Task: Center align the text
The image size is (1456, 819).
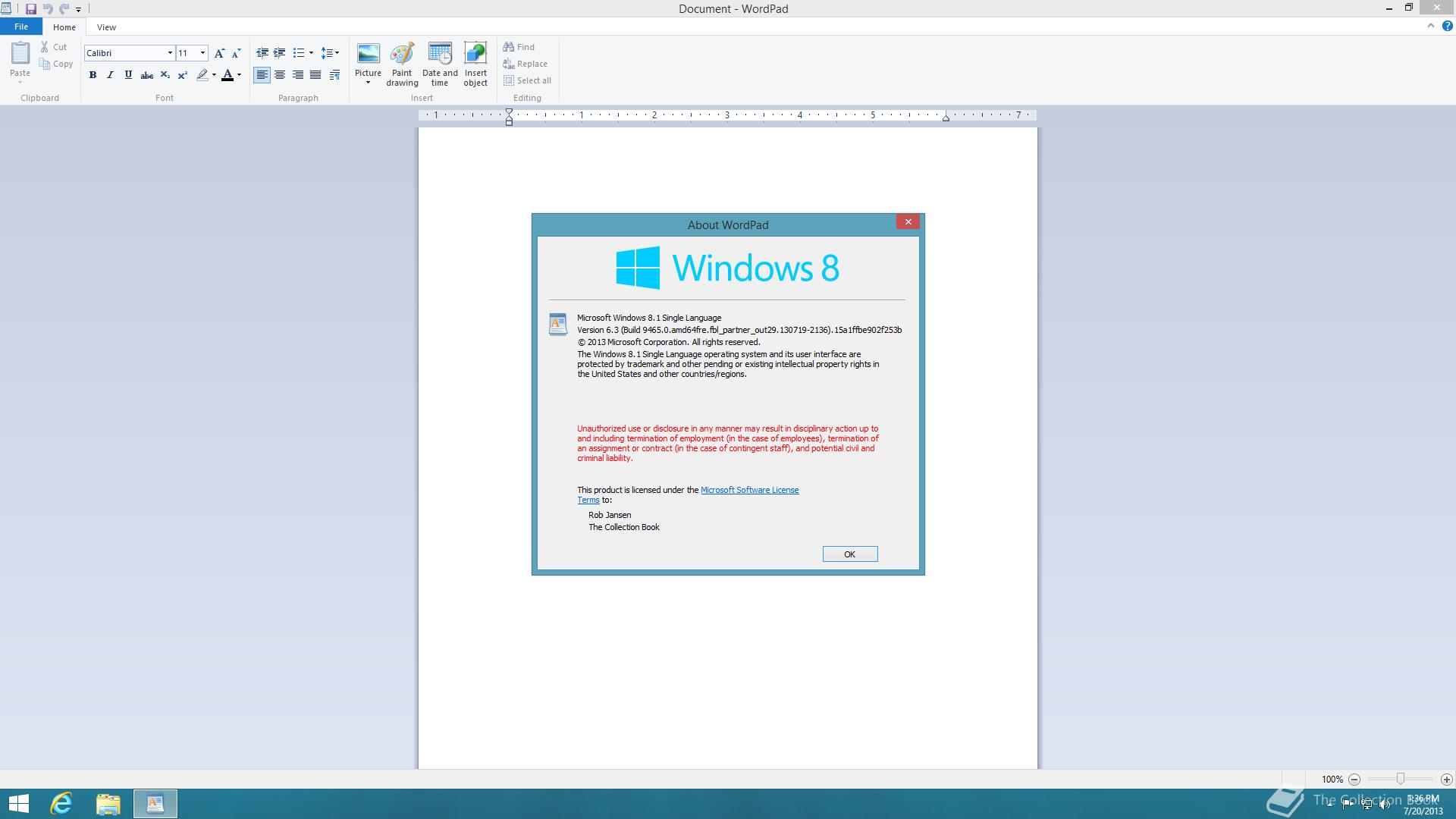Action: [280, 75]
